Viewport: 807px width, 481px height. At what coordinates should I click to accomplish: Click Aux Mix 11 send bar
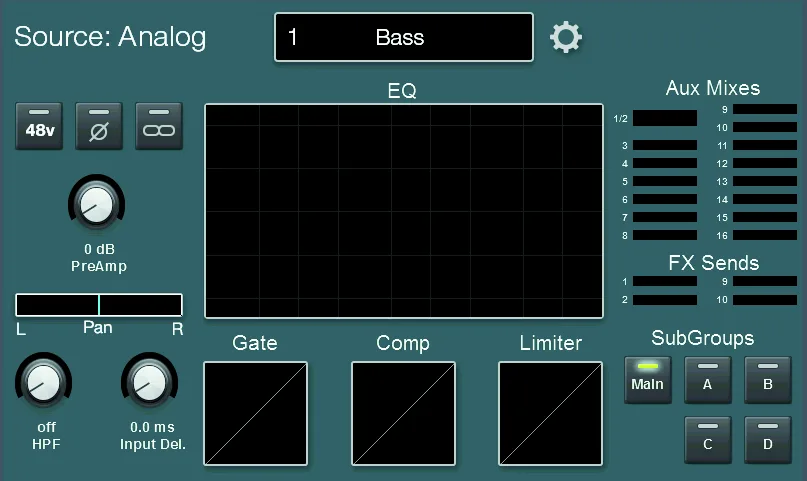765,145
